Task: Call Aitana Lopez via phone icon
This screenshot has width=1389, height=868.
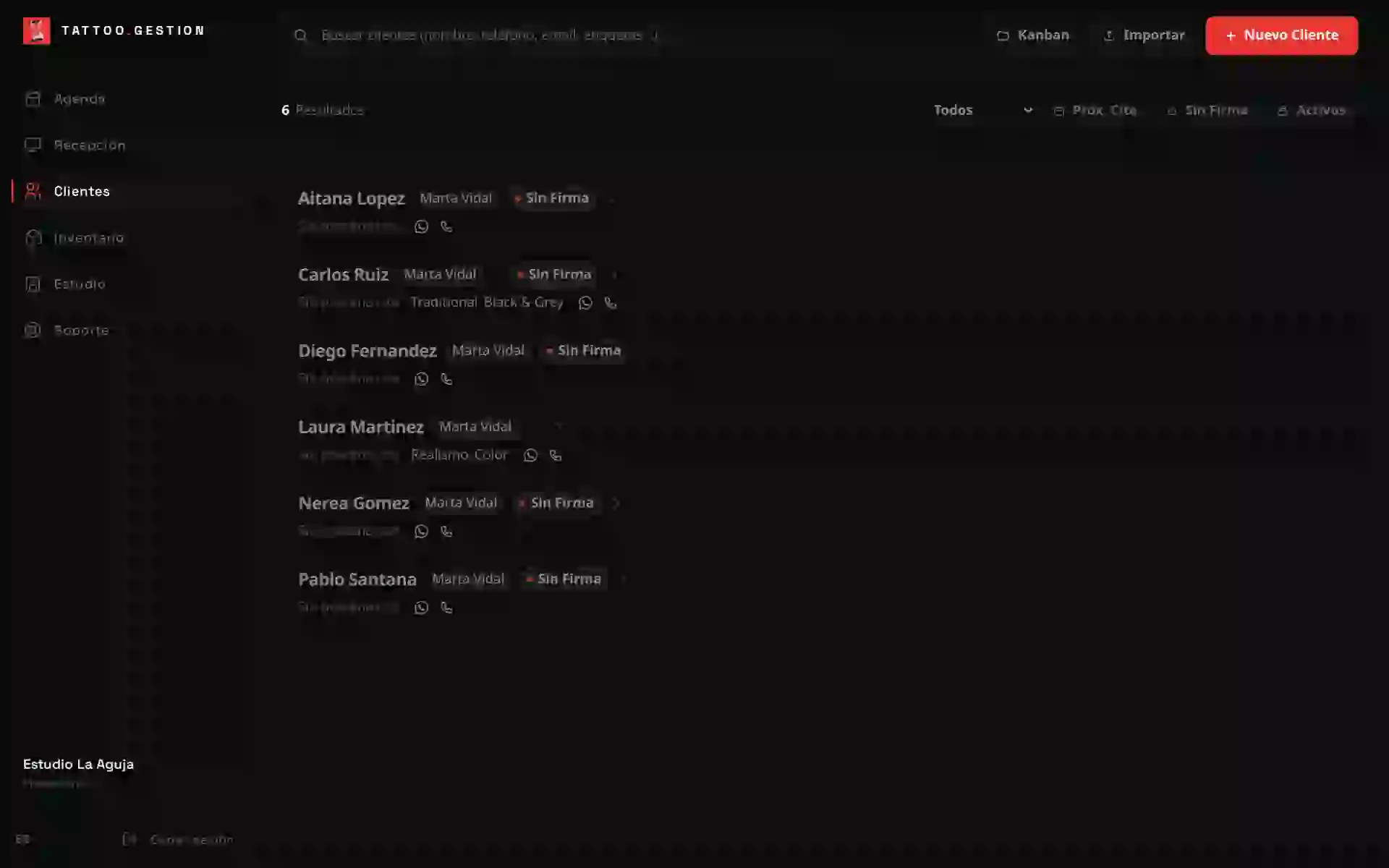Action: pyautogui.click(x=446, y=227)
